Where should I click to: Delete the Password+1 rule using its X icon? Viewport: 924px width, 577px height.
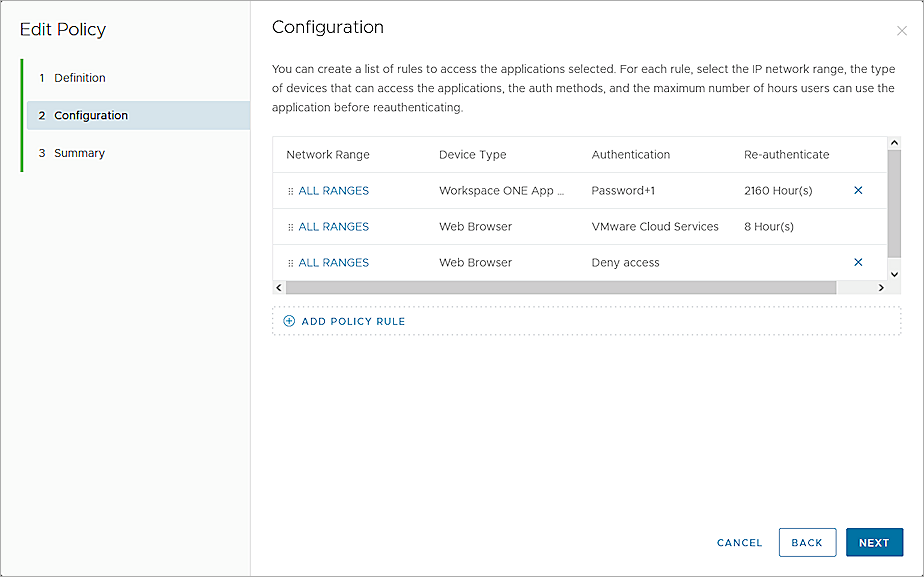pyautogui.click(x=858, y=190)
